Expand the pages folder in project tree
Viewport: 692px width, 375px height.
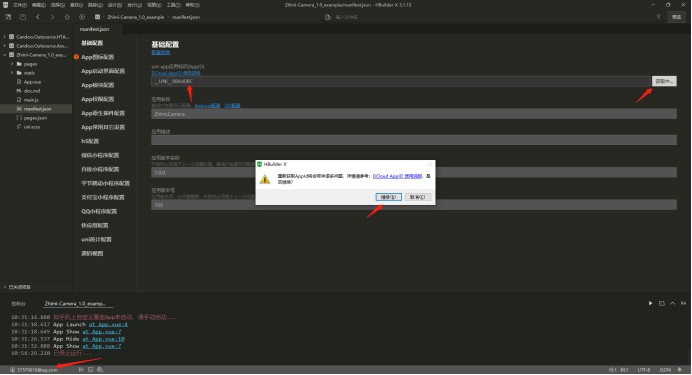tap(12, 64)
